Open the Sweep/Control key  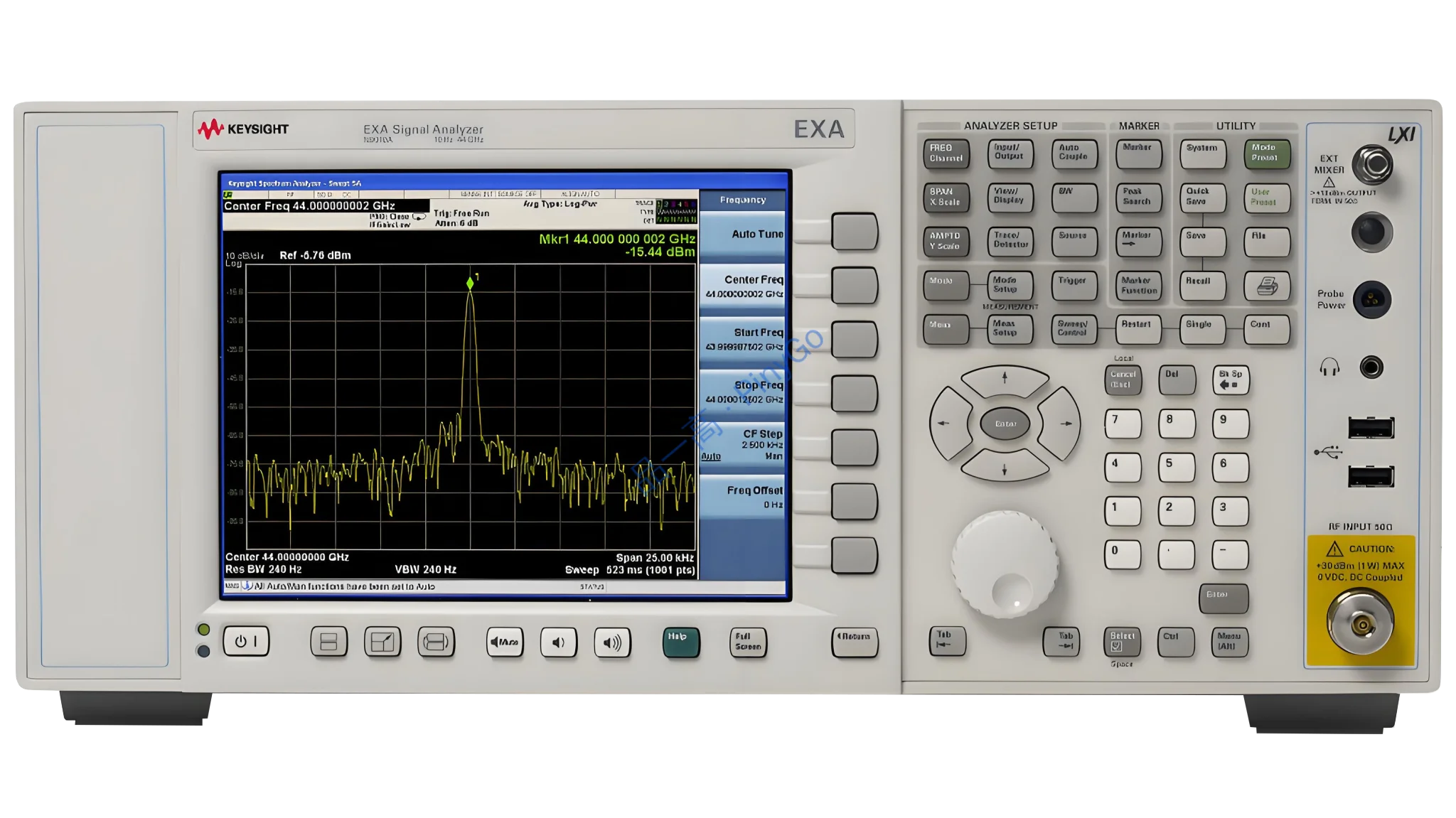[x=1074, y=329]
